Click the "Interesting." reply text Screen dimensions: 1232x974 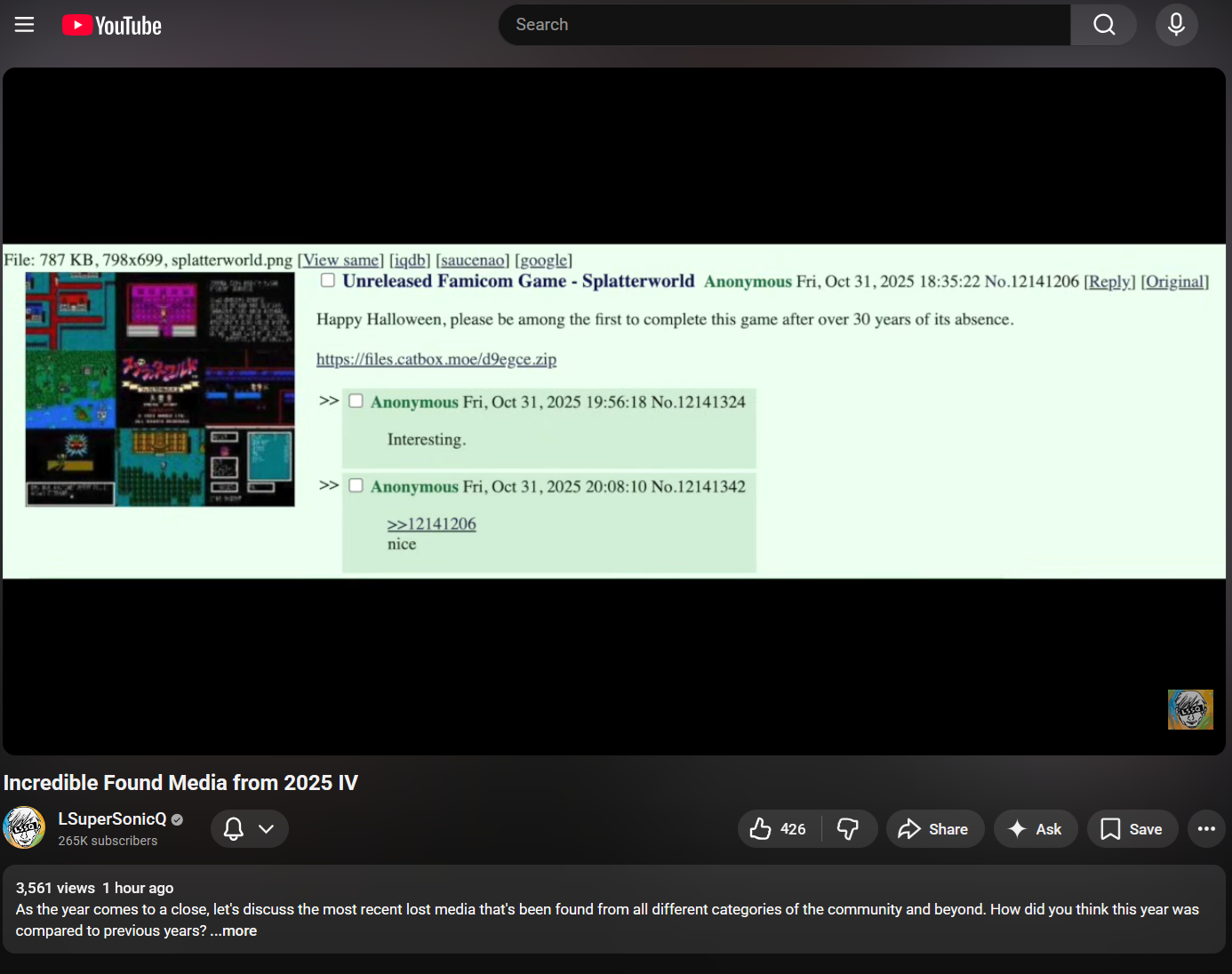coord(427,440)
